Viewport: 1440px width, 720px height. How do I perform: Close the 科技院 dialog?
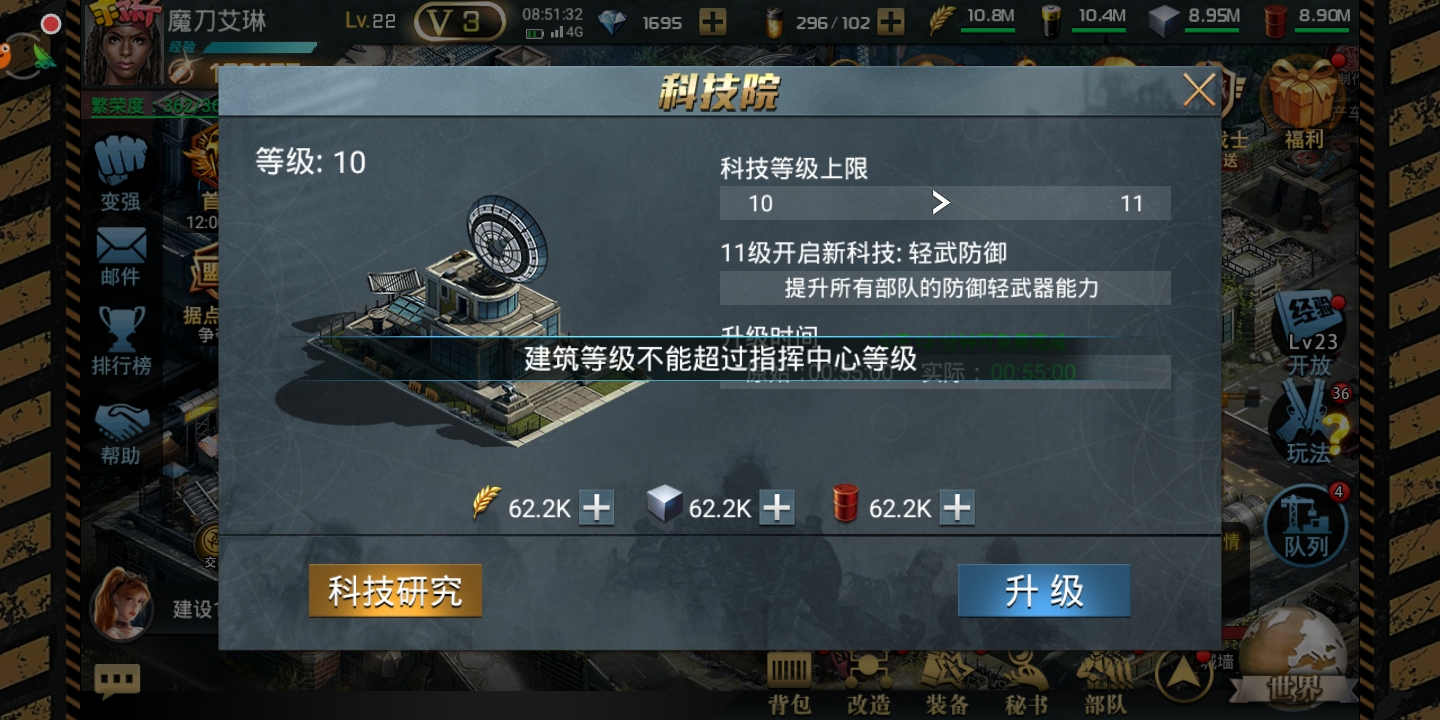point(1199,91)
